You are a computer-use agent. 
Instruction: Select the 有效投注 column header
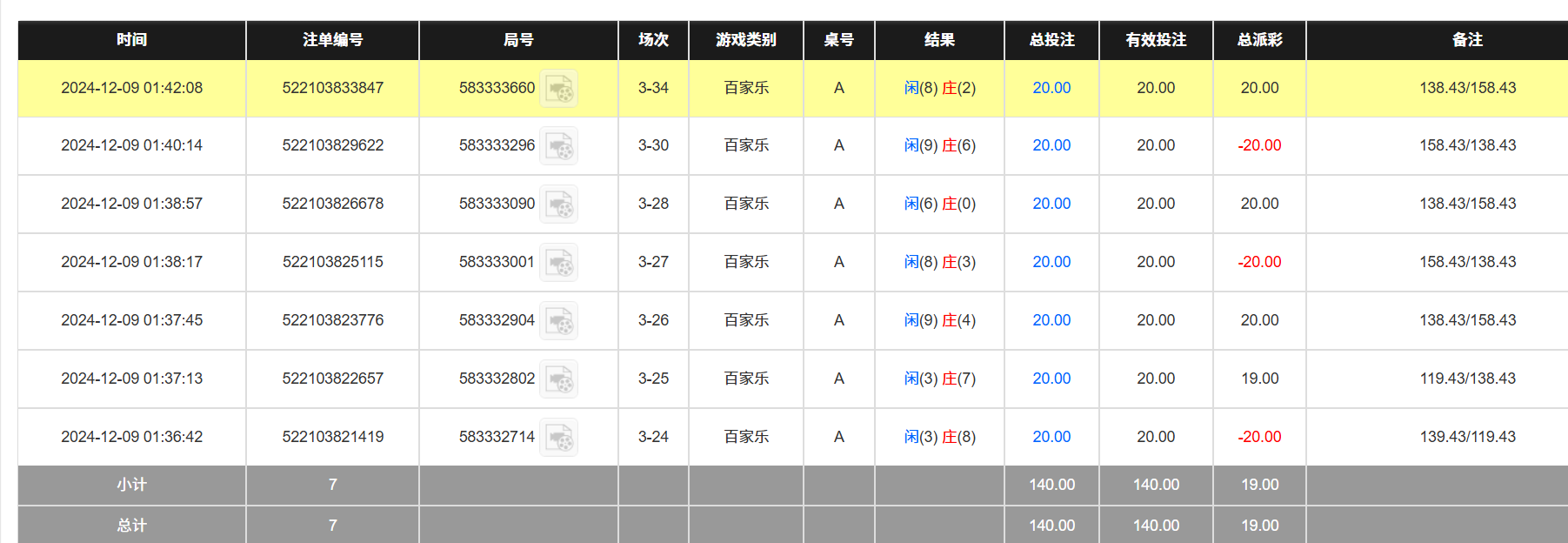tap(1156, 40)
